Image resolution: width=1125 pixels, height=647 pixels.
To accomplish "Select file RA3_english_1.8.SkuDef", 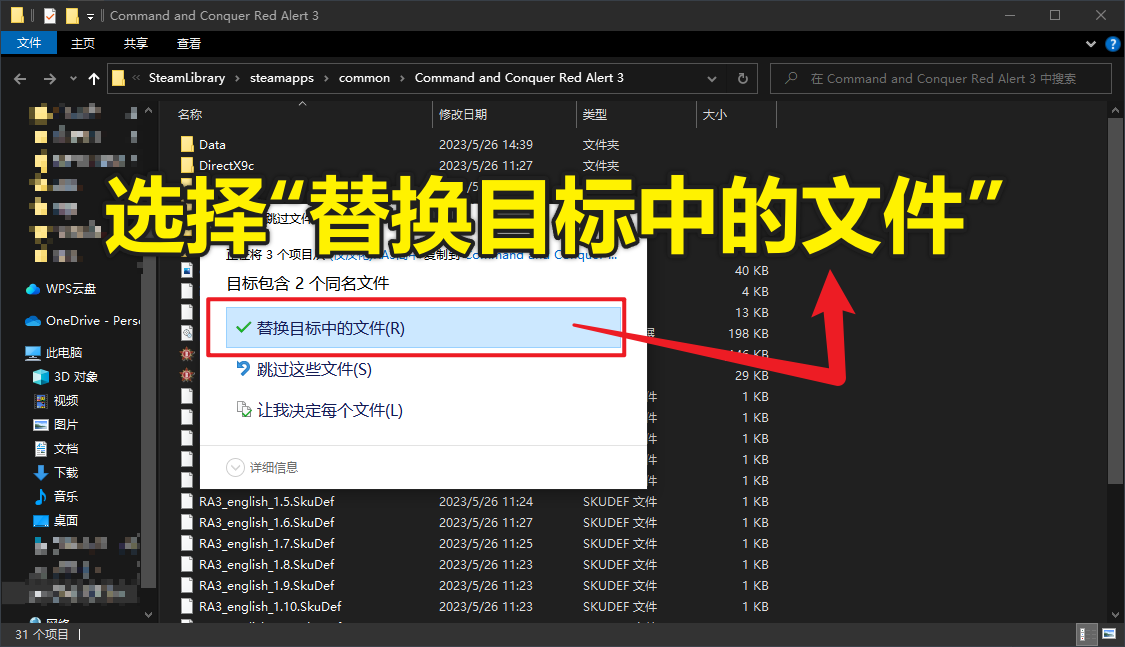I will pos(266,565).
